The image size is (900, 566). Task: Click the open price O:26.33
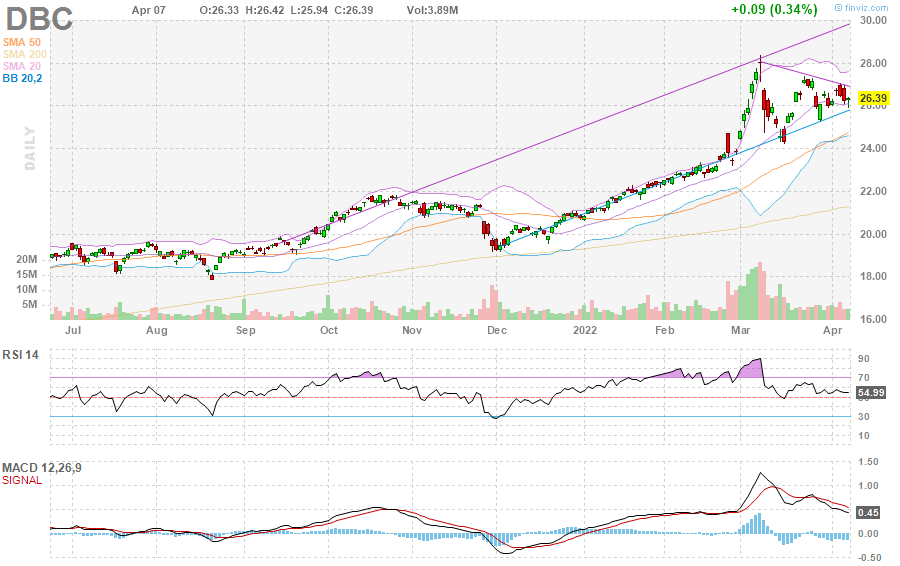pyautogui.click(x=220, y=10)
